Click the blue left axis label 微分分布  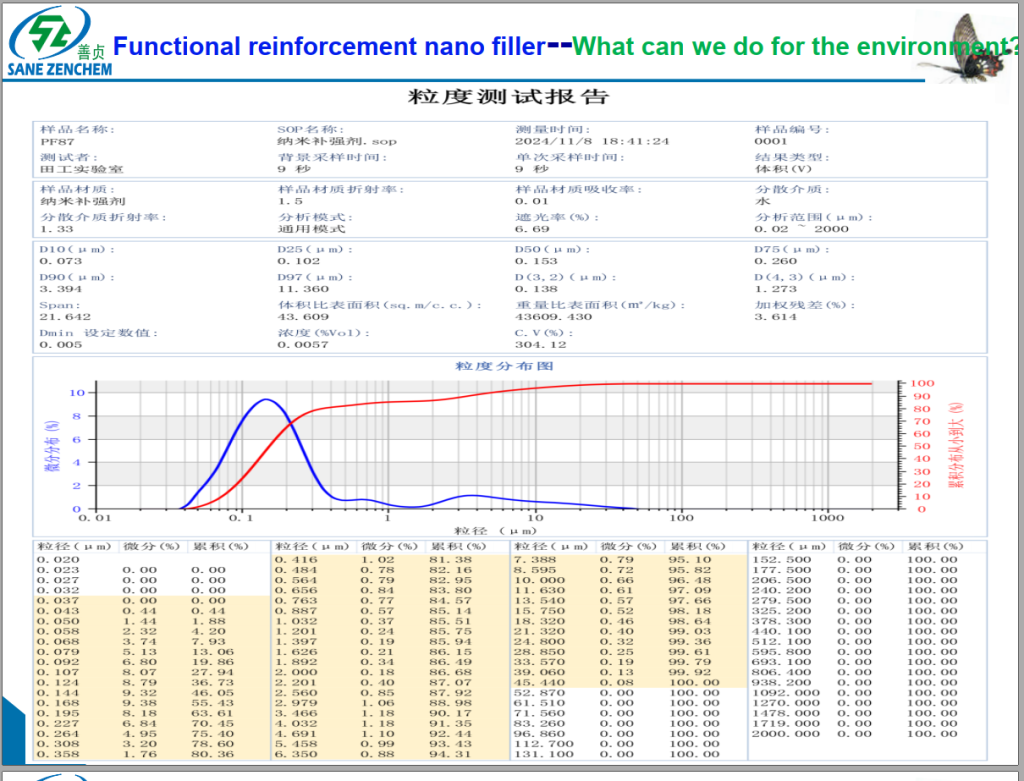[x=46, y=447]
